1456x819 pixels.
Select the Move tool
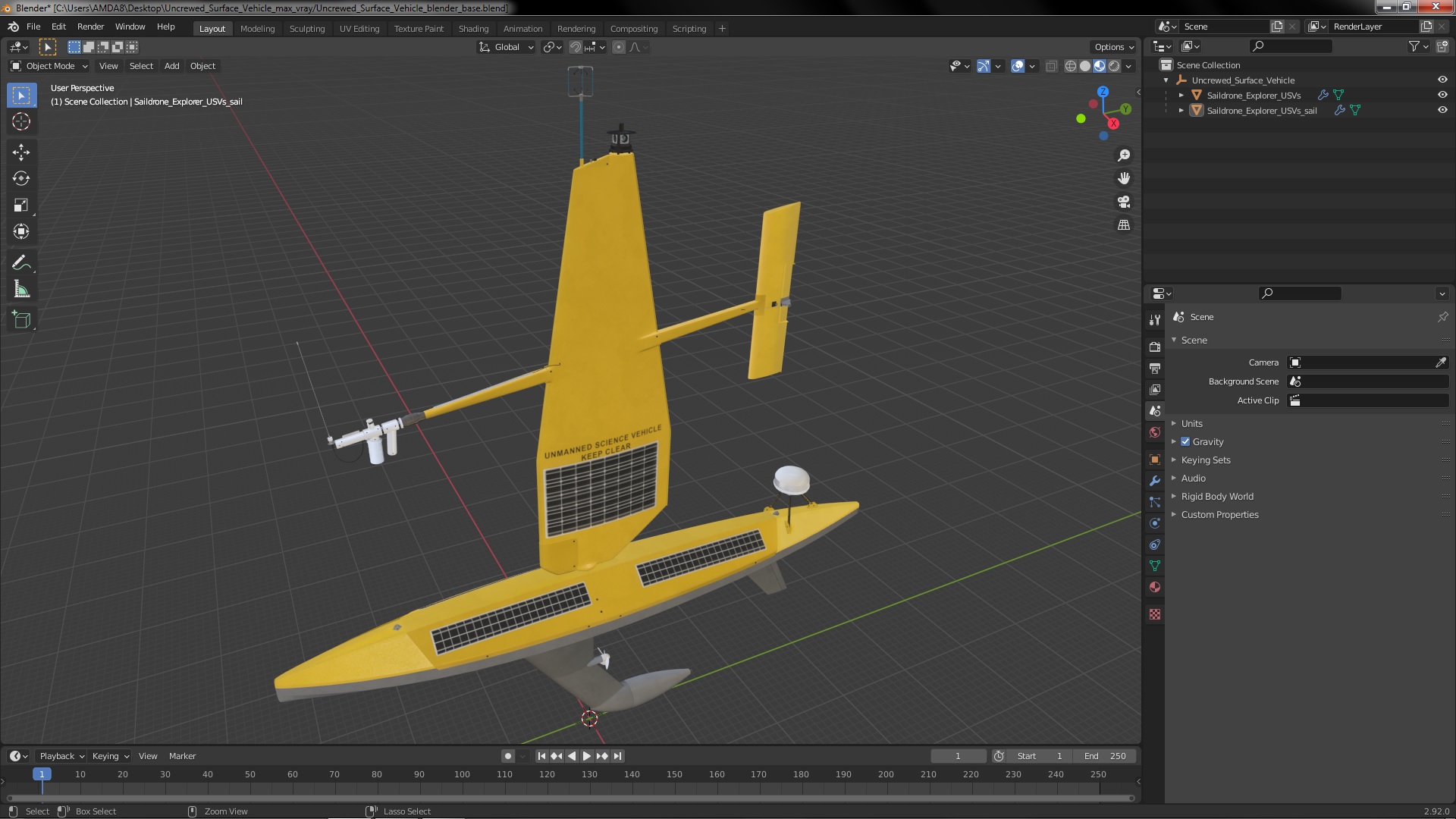(21, 152)
